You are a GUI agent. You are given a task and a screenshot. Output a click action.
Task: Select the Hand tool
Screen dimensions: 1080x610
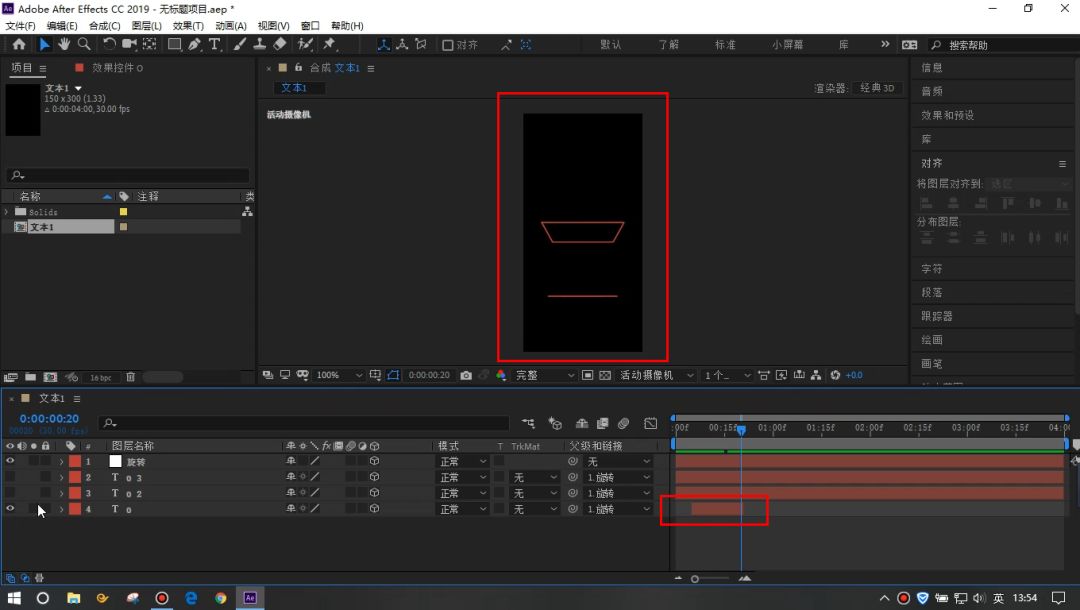click(64, 44)
